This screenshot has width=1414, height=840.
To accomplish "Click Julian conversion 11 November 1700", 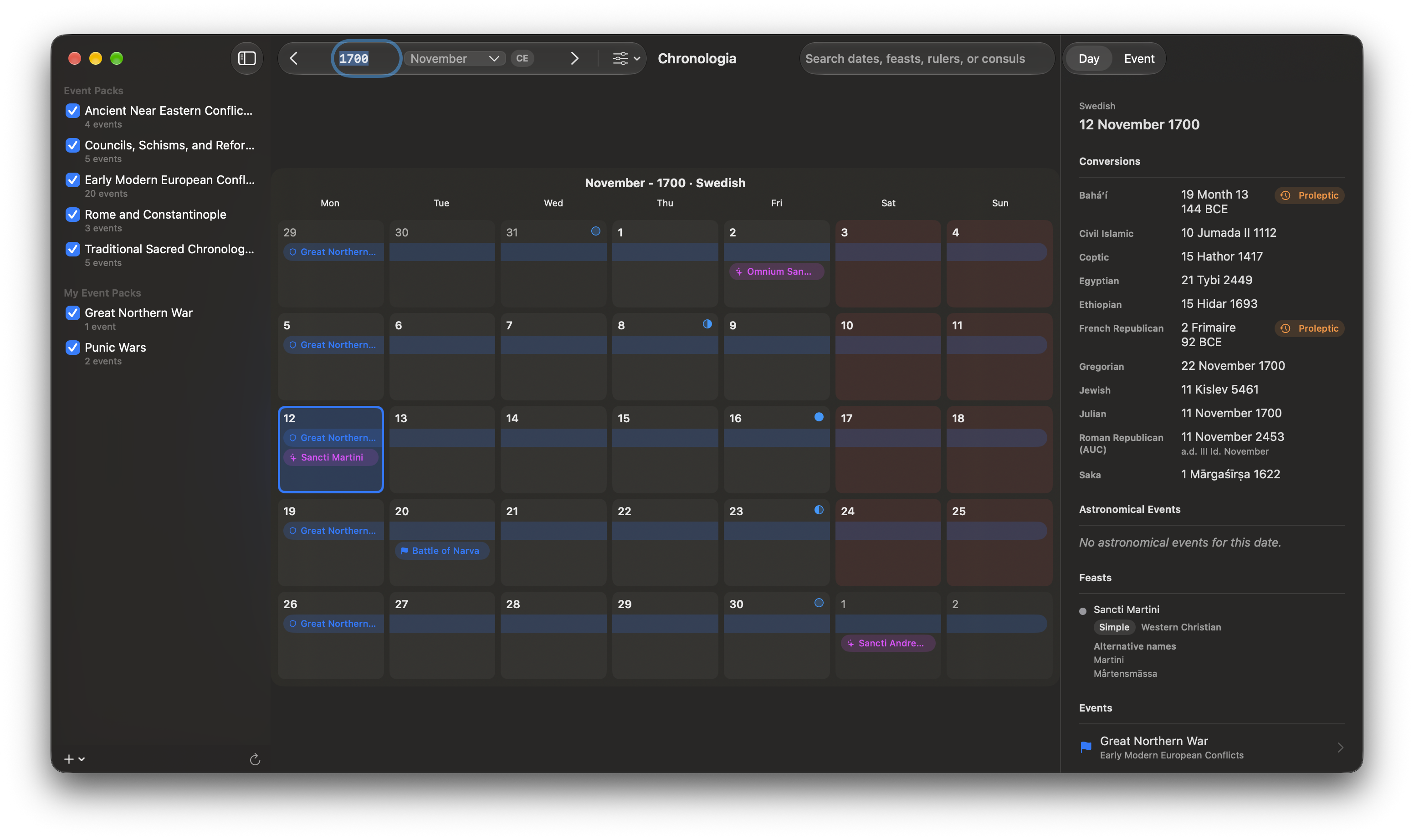I will (1230, 413).
